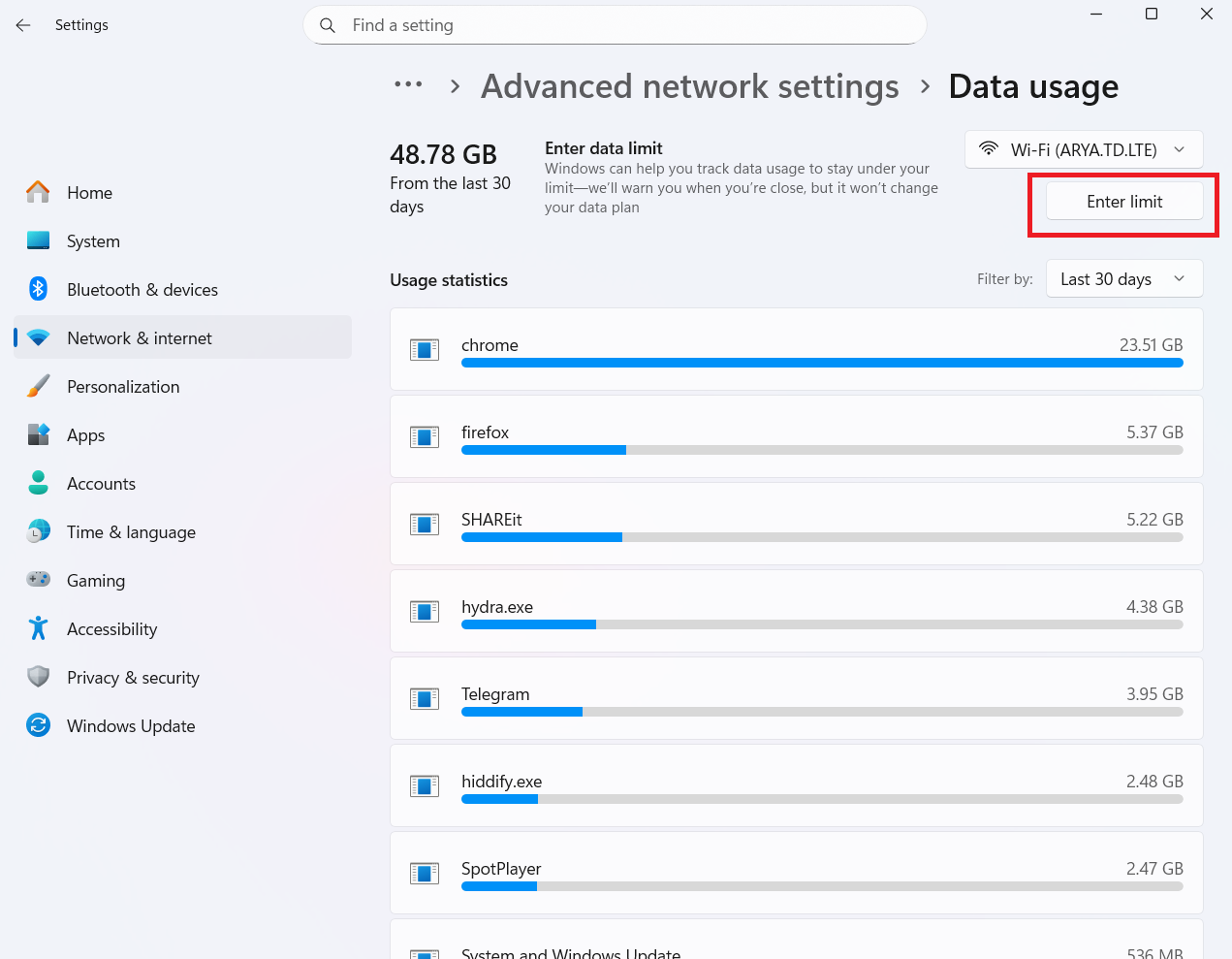Click the hiddify.exe 2.48 GB value

click(x=1154, y=782)
